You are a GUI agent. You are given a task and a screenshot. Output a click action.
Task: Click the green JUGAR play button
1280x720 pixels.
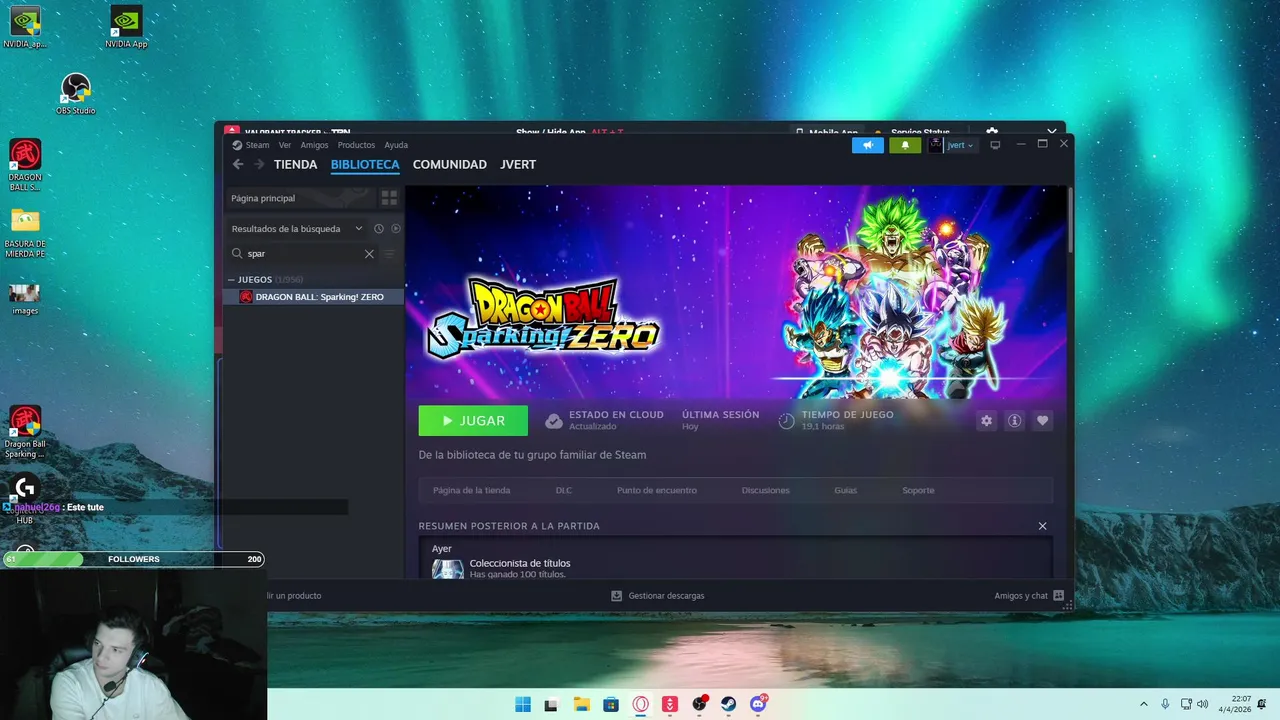[x=473, y=421]
